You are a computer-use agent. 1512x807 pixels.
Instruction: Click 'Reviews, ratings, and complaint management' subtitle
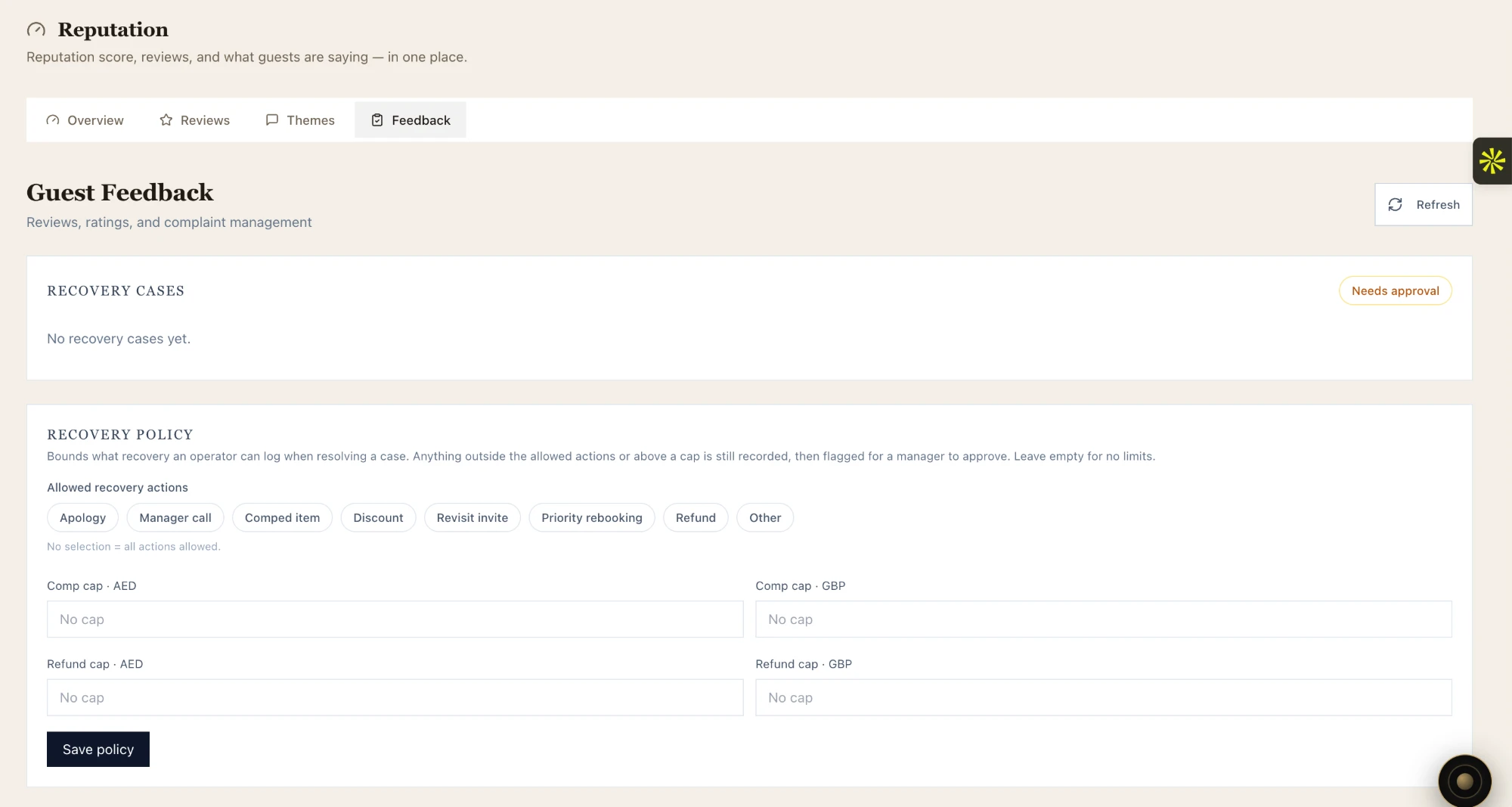coord(169,222)
